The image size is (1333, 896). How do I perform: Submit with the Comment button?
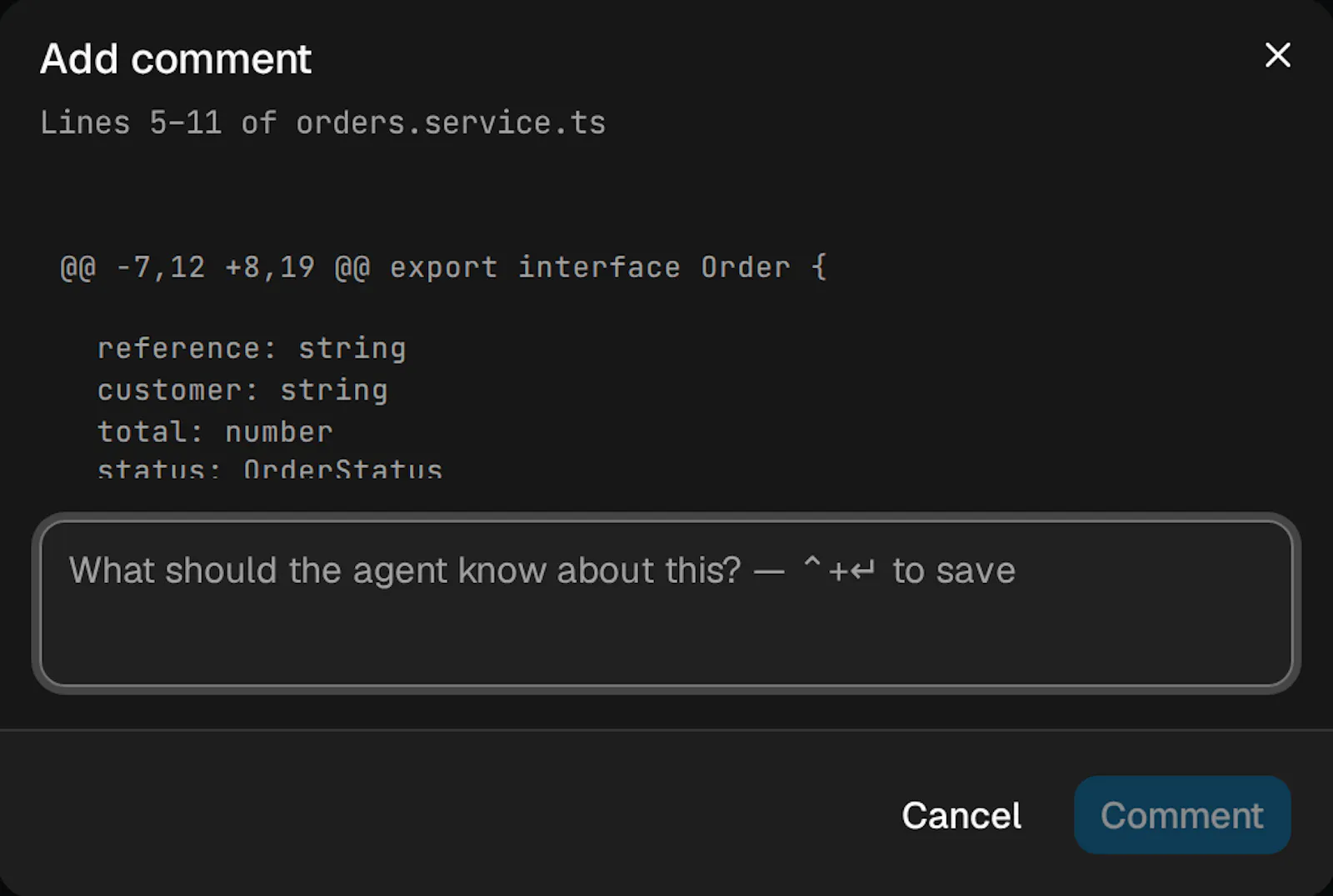click(1182, 815)
